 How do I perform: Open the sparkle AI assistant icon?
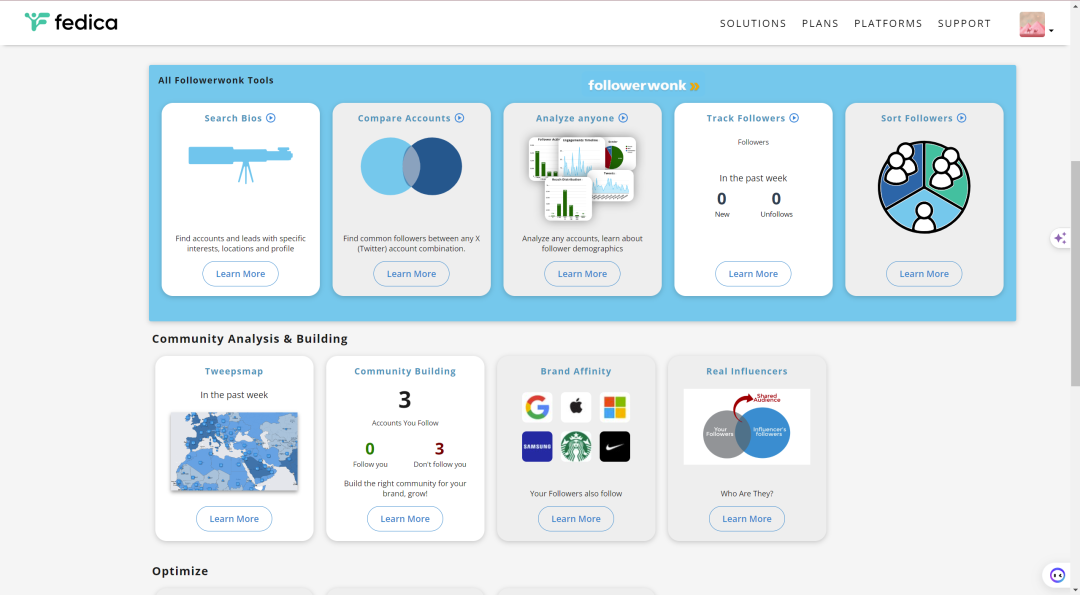coord(1060,238)
